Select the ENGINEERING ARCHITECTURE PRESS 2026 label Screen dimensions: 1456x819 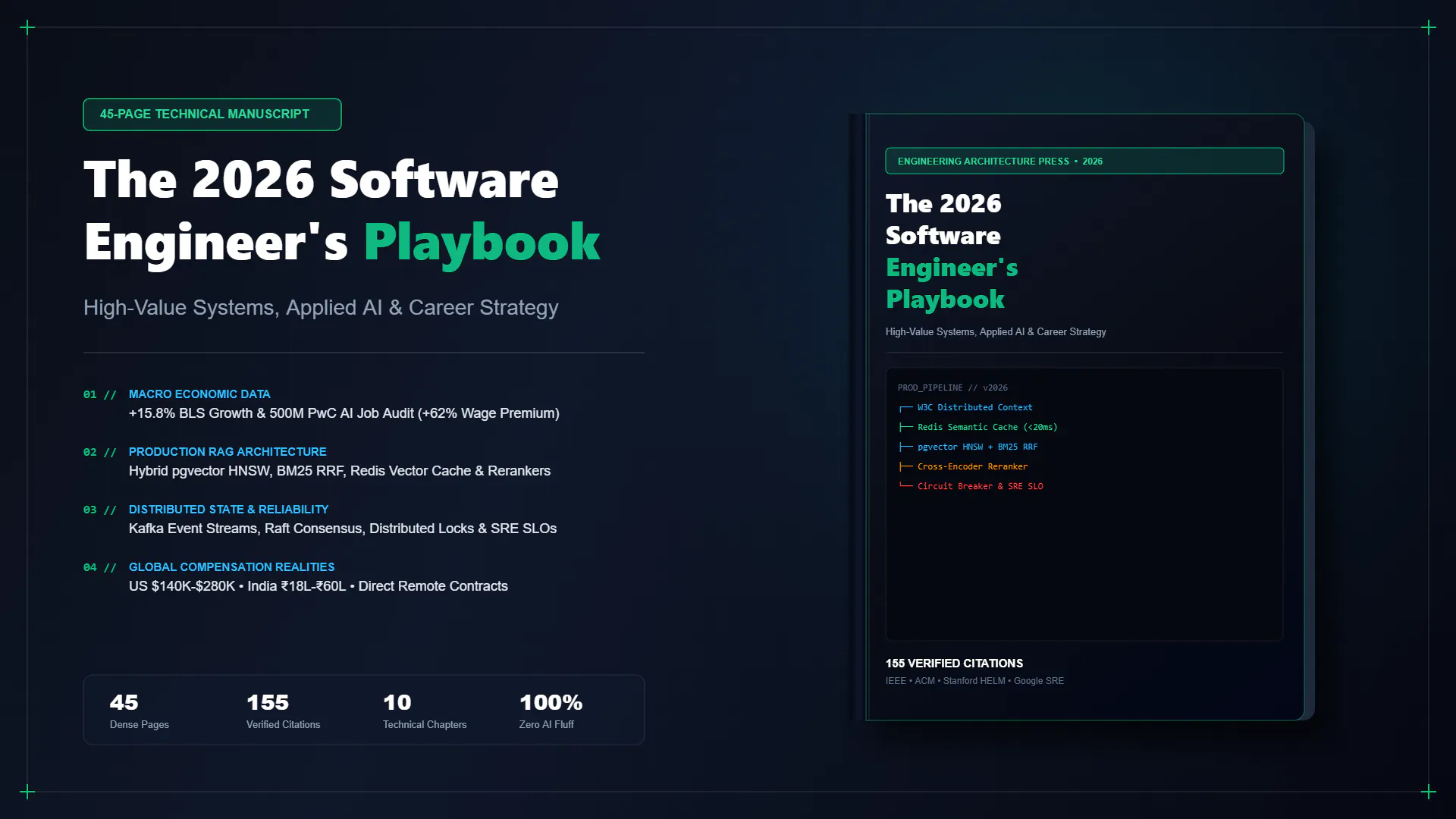click(x=1084, y=161)
